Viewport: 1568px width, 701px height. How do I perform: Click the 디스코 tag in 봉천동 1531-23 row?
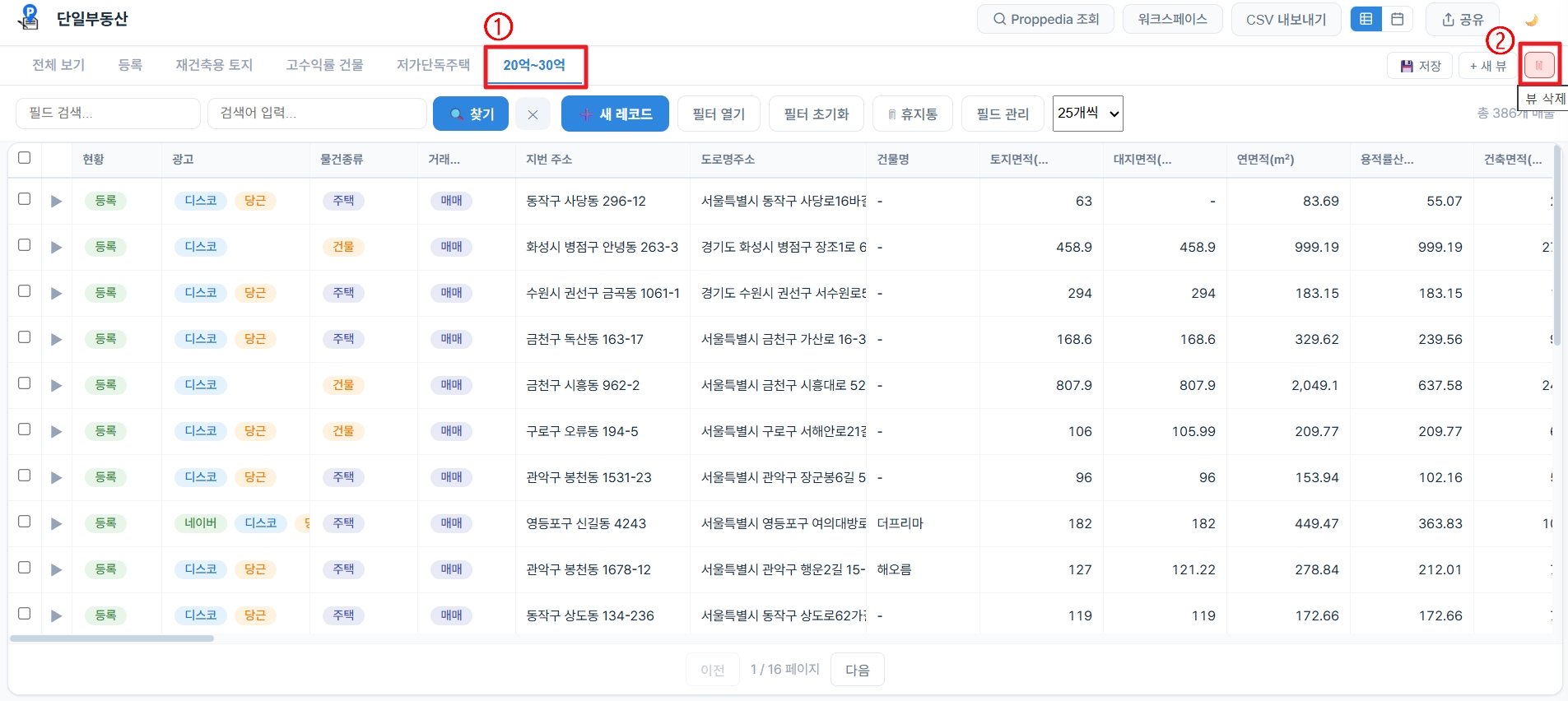[x=201, y=477]
